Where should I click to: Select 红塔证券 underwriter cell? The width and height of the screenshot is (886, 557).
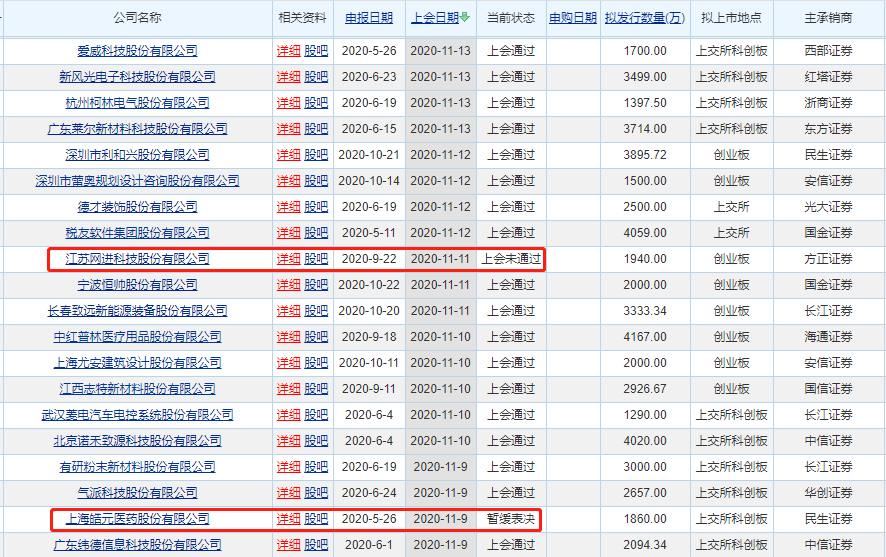point(828,77)
